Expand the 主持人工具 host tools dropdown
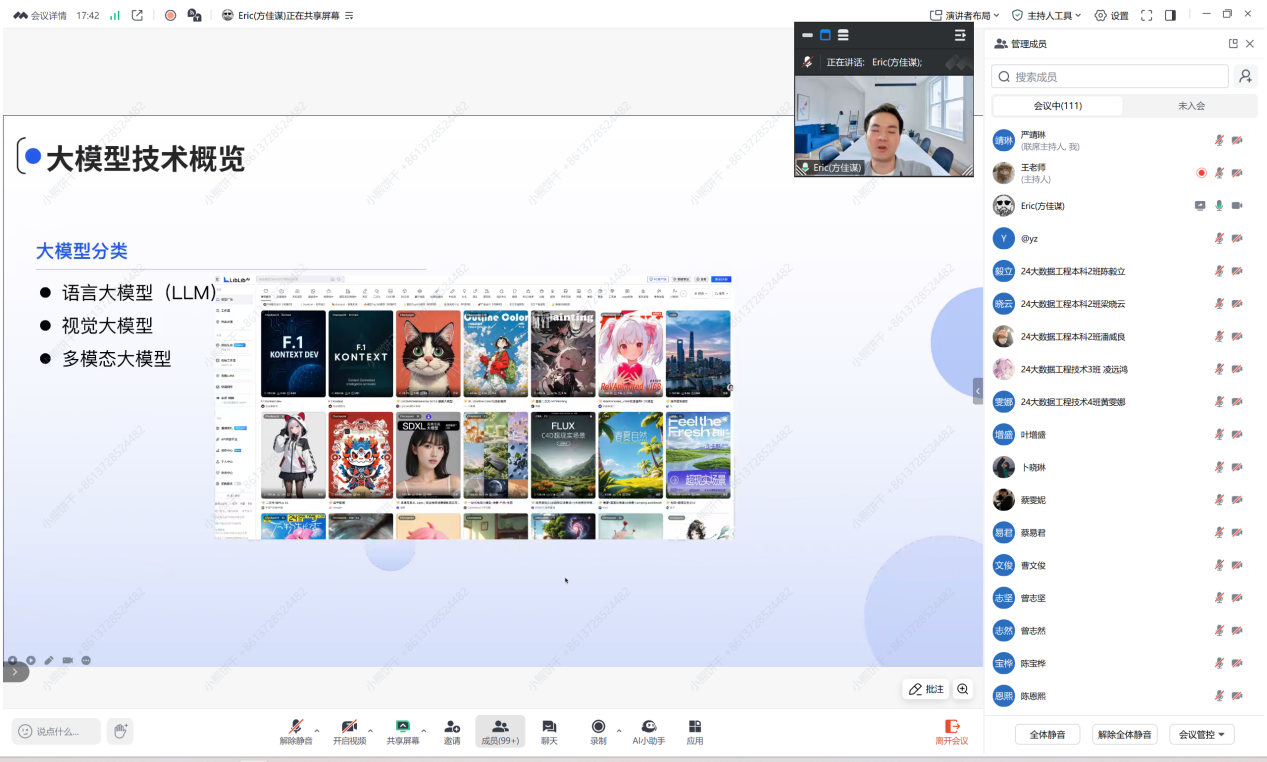1267x762 pixels. pos(1047,15)
